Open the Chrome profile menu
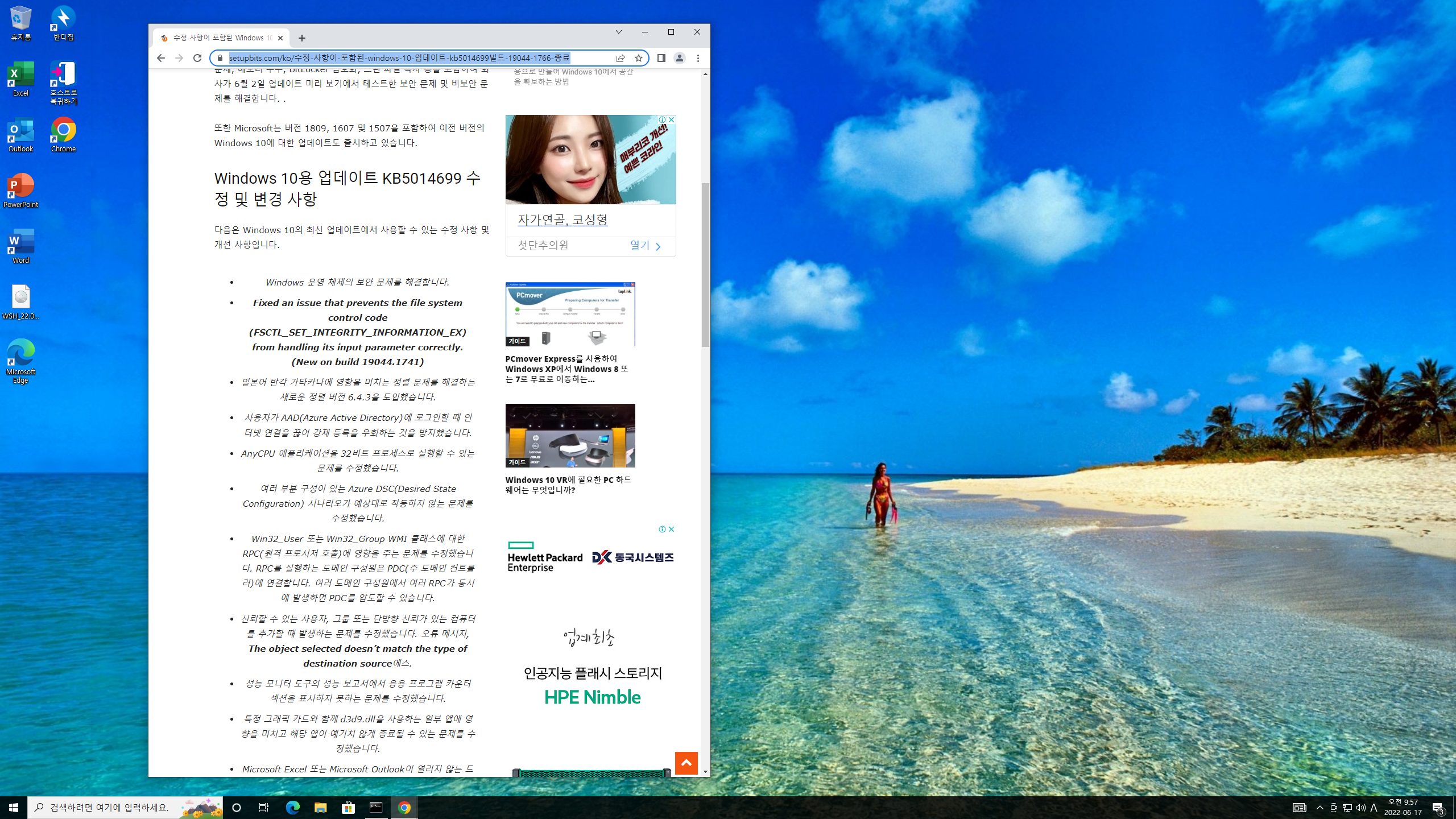Image resolution: width=1456 pixels, height=819 pixels. (x=680, y=58)
